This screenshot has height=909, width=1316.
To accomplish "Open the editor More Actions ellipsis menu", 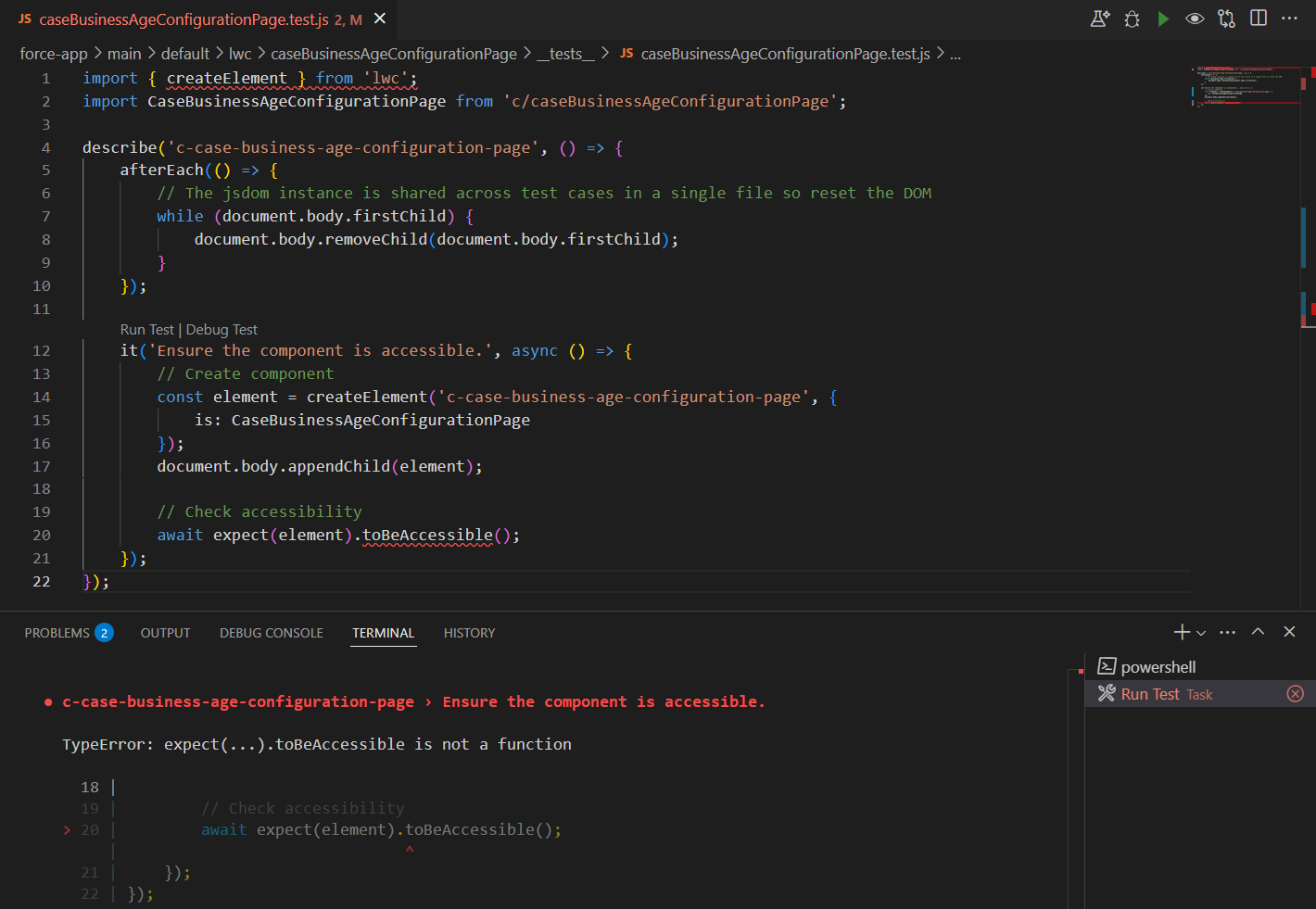I will coord(1289,19).
